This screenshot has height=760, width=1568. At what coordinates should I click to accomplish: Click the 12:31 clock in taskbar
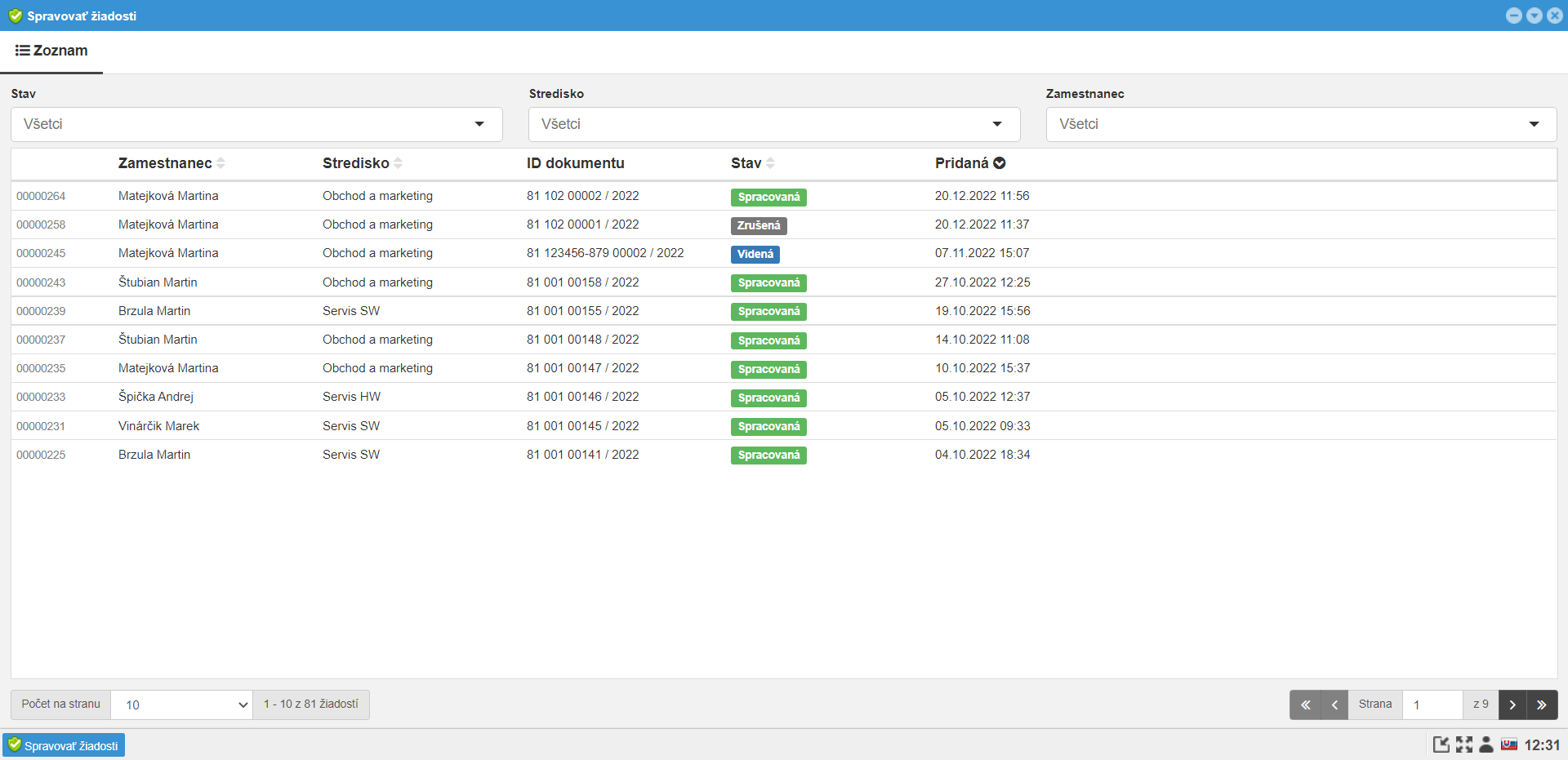click(1542, 745)
